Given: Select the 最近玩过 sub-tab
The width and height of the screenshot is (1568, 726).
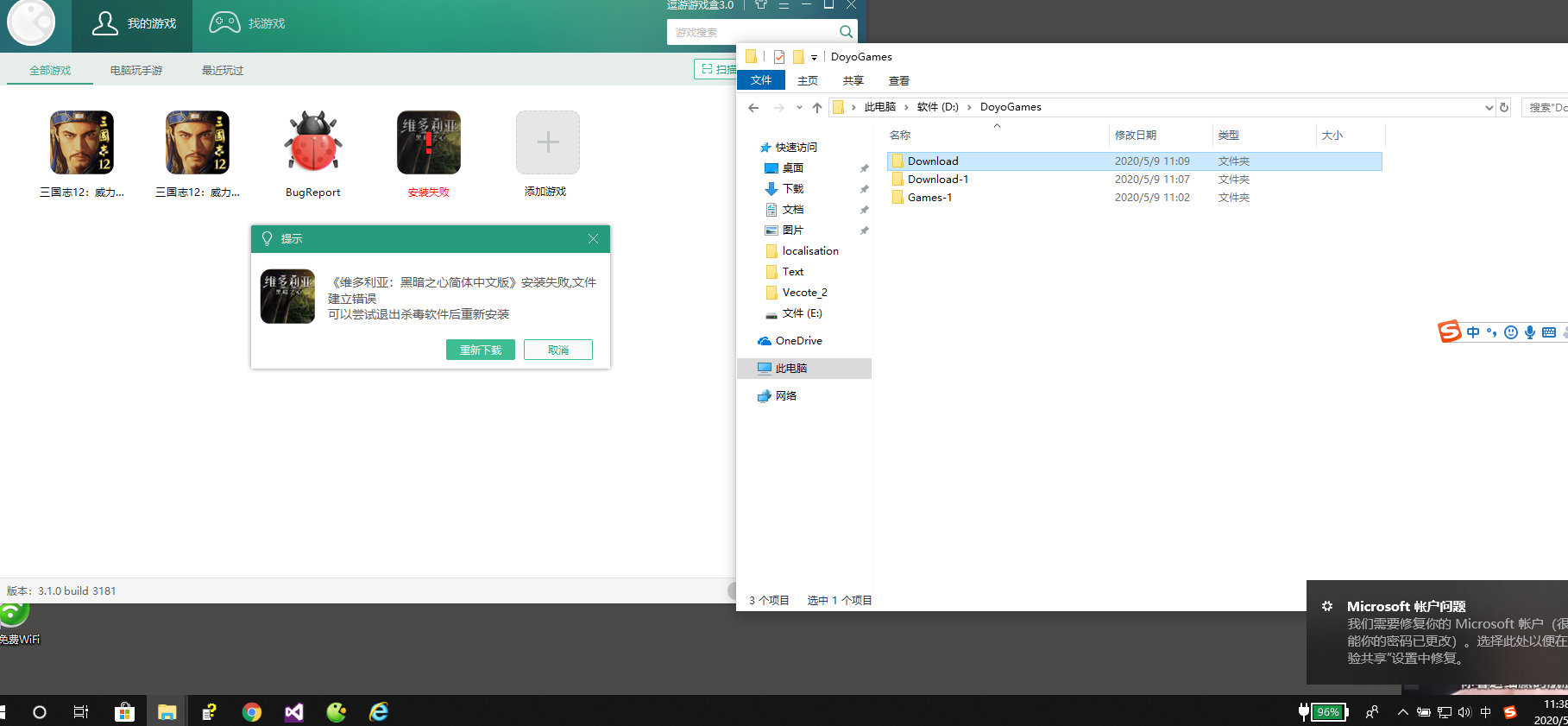Looking at the screenshot, I should 223,70.
